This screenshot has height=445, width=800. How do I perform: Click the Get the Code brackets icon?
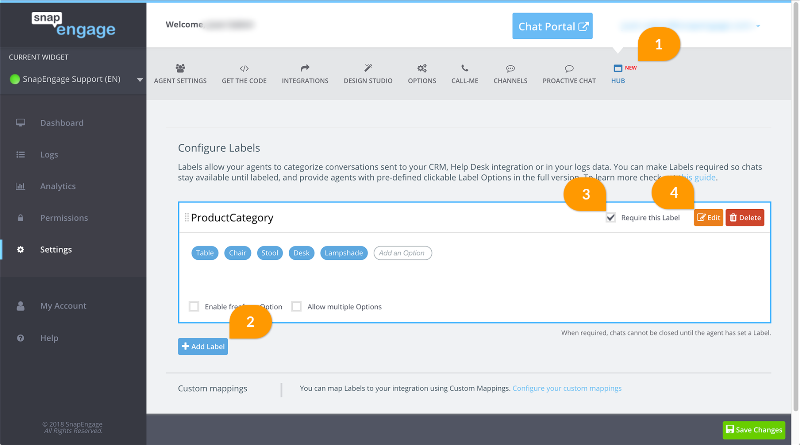pyautogui.click(x=244, y=68)
